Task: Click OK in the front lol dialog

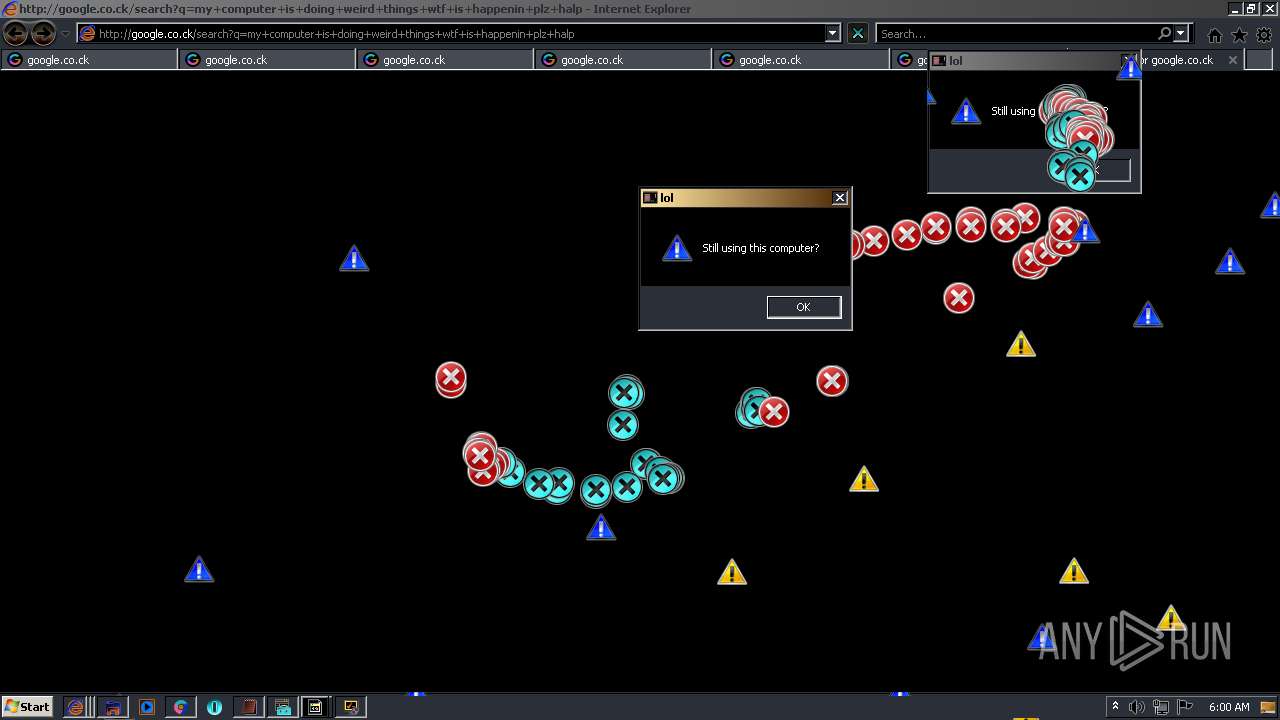Action: (804, 307)
